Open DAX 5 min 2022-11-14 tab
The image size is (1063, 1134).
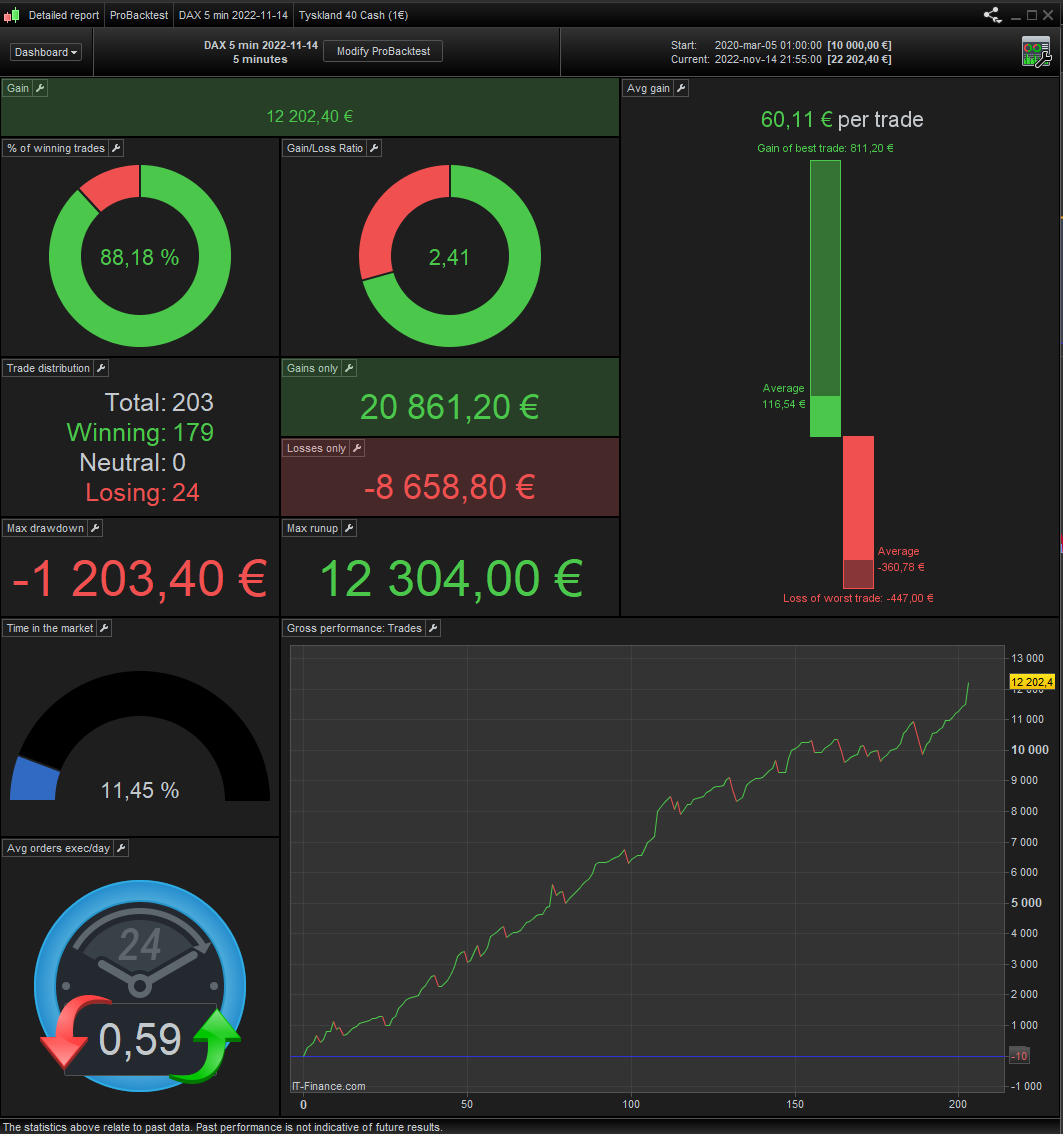tap(233, 15)
